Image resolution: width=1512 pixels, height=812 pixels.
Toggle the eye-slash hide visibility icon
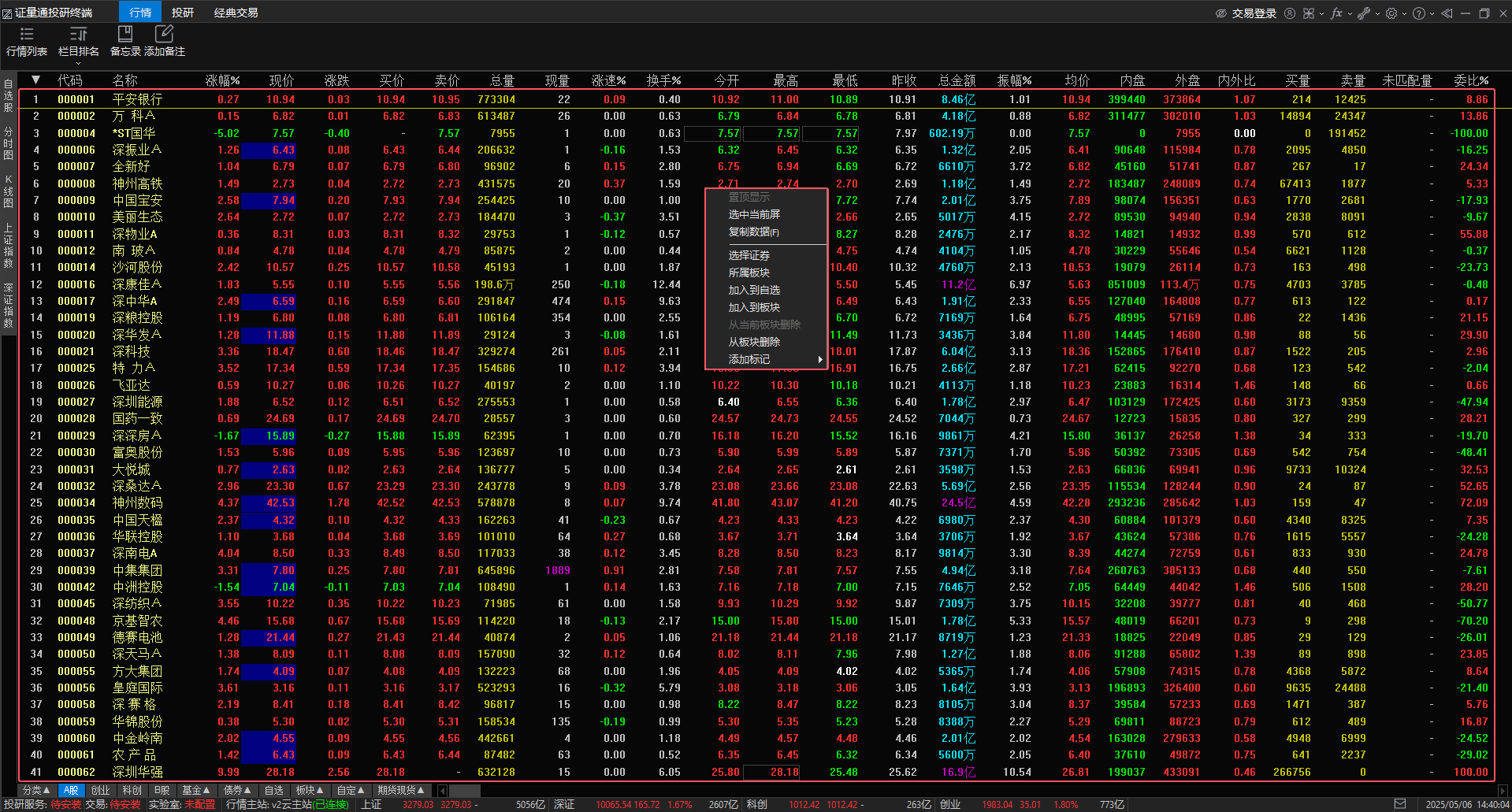1221,13
